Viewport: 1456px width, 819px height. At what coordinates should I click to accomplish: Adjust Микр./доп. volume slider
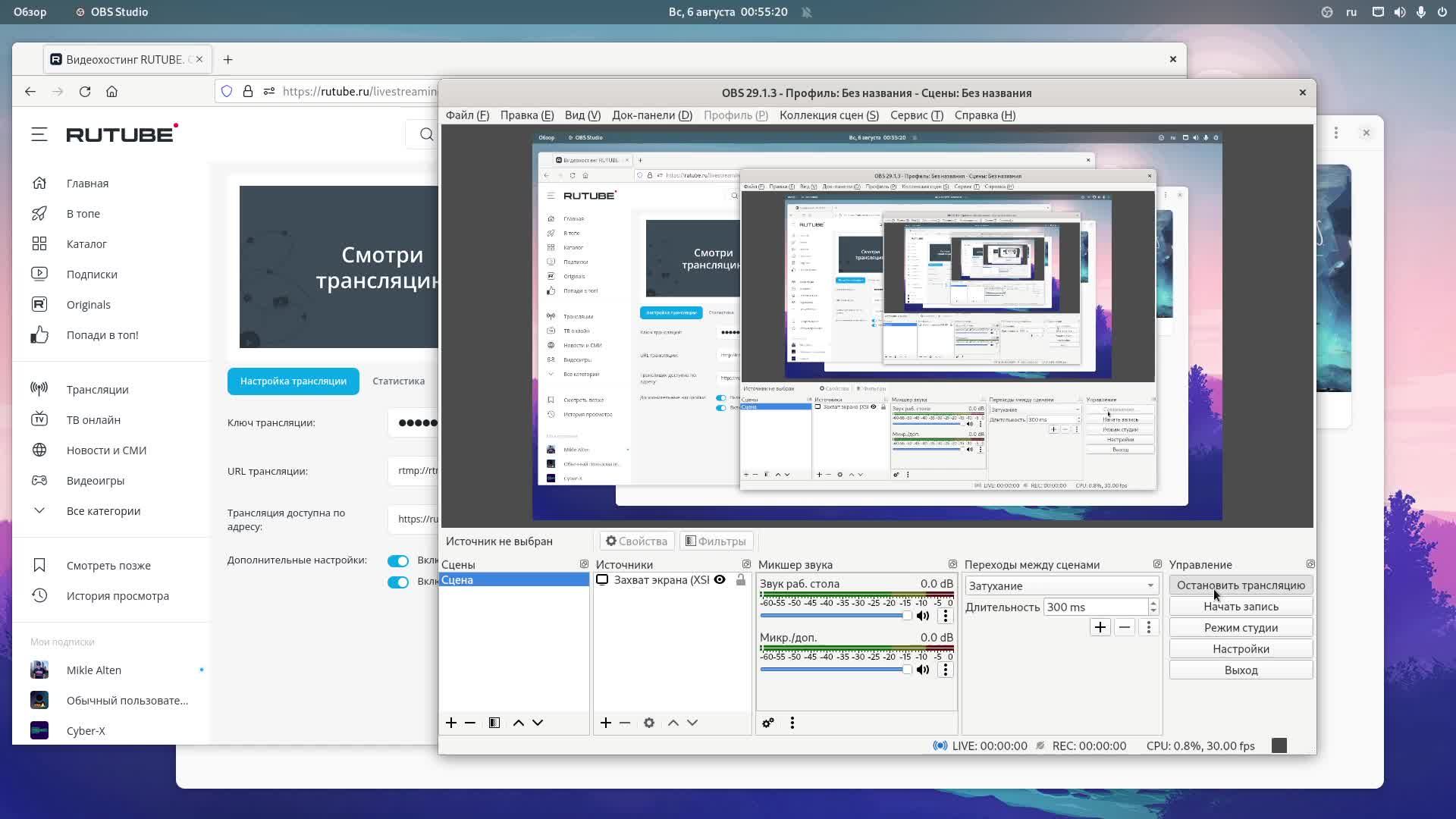836,670
